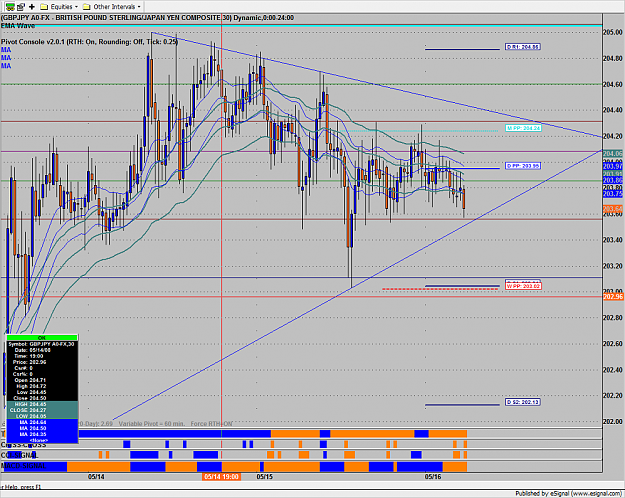
Task: Click the 205.00 price scale label
Action: pyautogui.click(x=613, y=32)
